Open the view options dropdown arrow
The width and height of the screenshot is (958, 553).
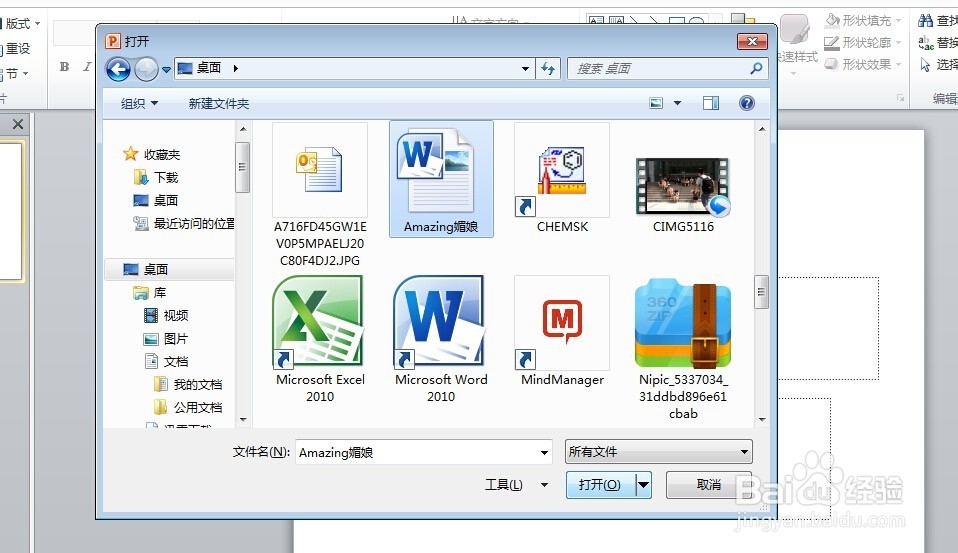677,103
